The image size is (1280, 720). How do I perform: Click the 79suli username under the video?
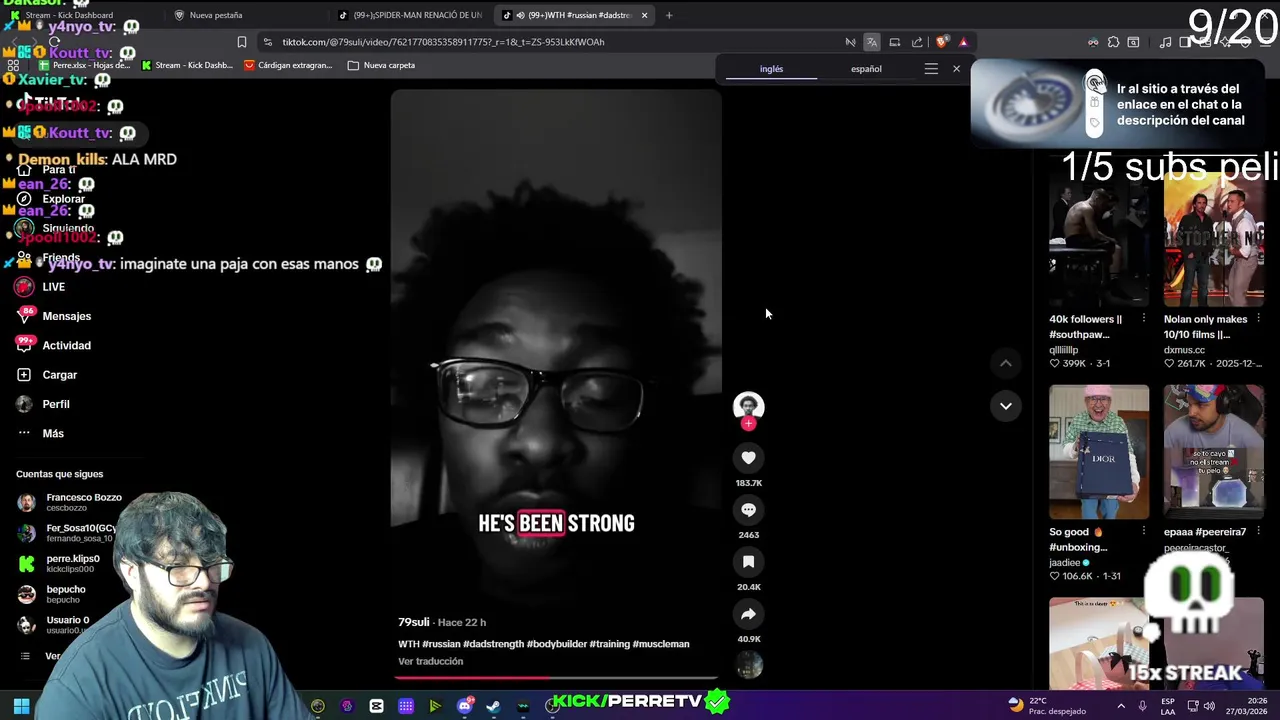414,622
